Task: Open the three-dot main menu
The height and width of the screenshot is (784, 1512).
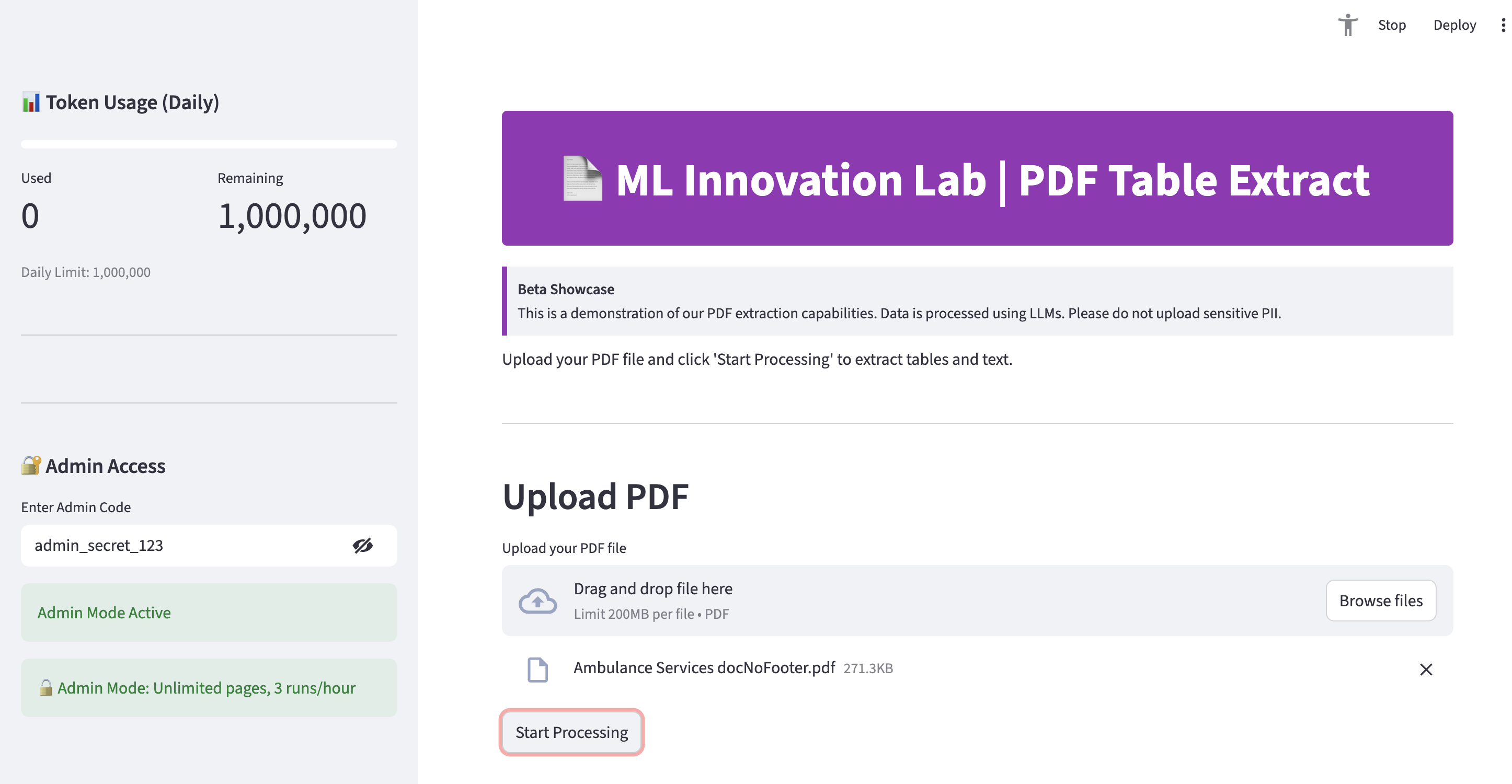Action: pyautogui.click(x=1503, y=25)
